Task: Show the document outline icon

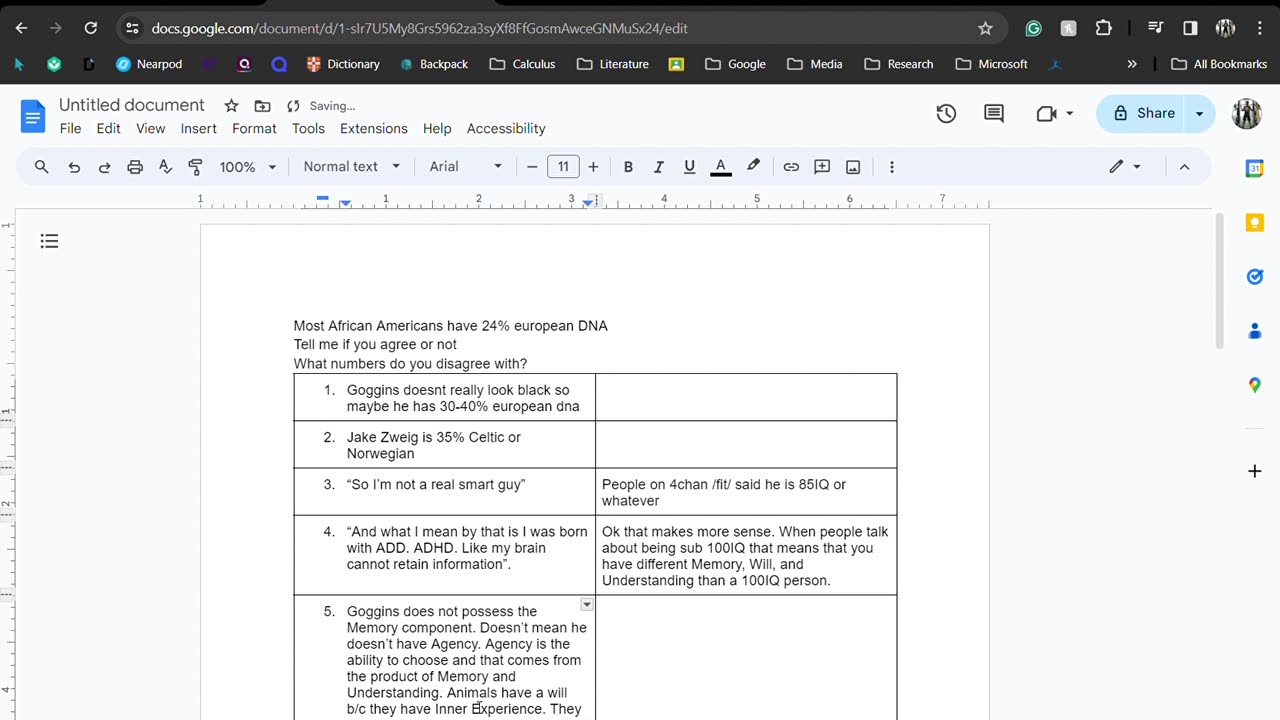Action: coord(49,241)
